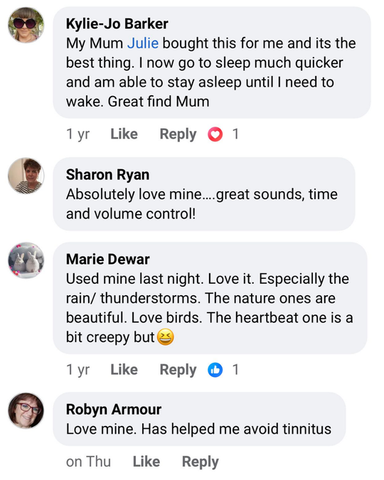384x480 pixels.
Task: Click the 'on Thu' timestamp
Action: (x=88, y=462)
